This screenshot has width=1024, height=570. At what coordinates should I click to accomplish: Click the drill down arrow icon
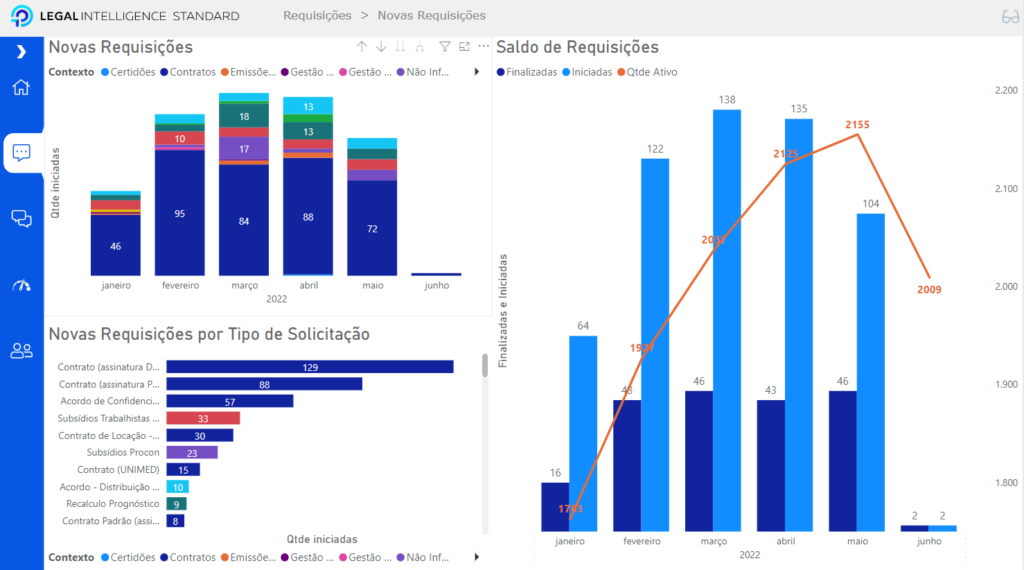tap(381, 47)
